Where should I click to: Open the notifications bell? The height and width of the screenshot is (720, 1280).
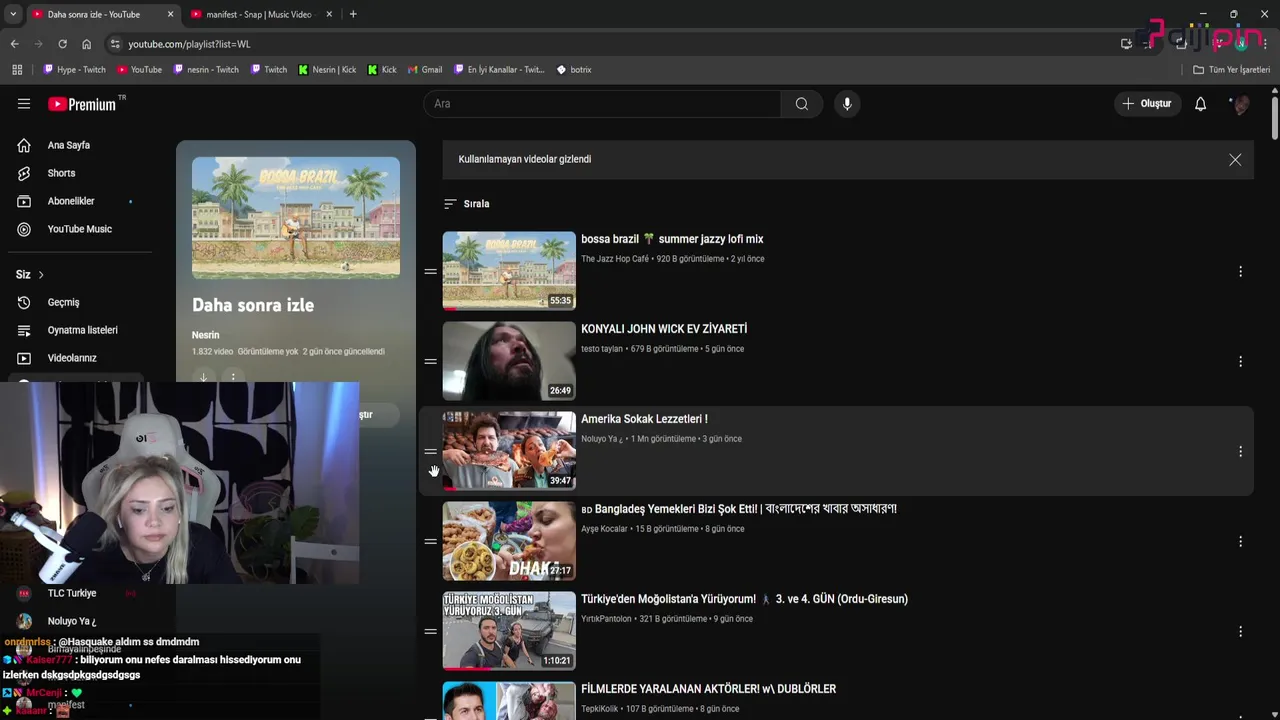pos(1200,104)
